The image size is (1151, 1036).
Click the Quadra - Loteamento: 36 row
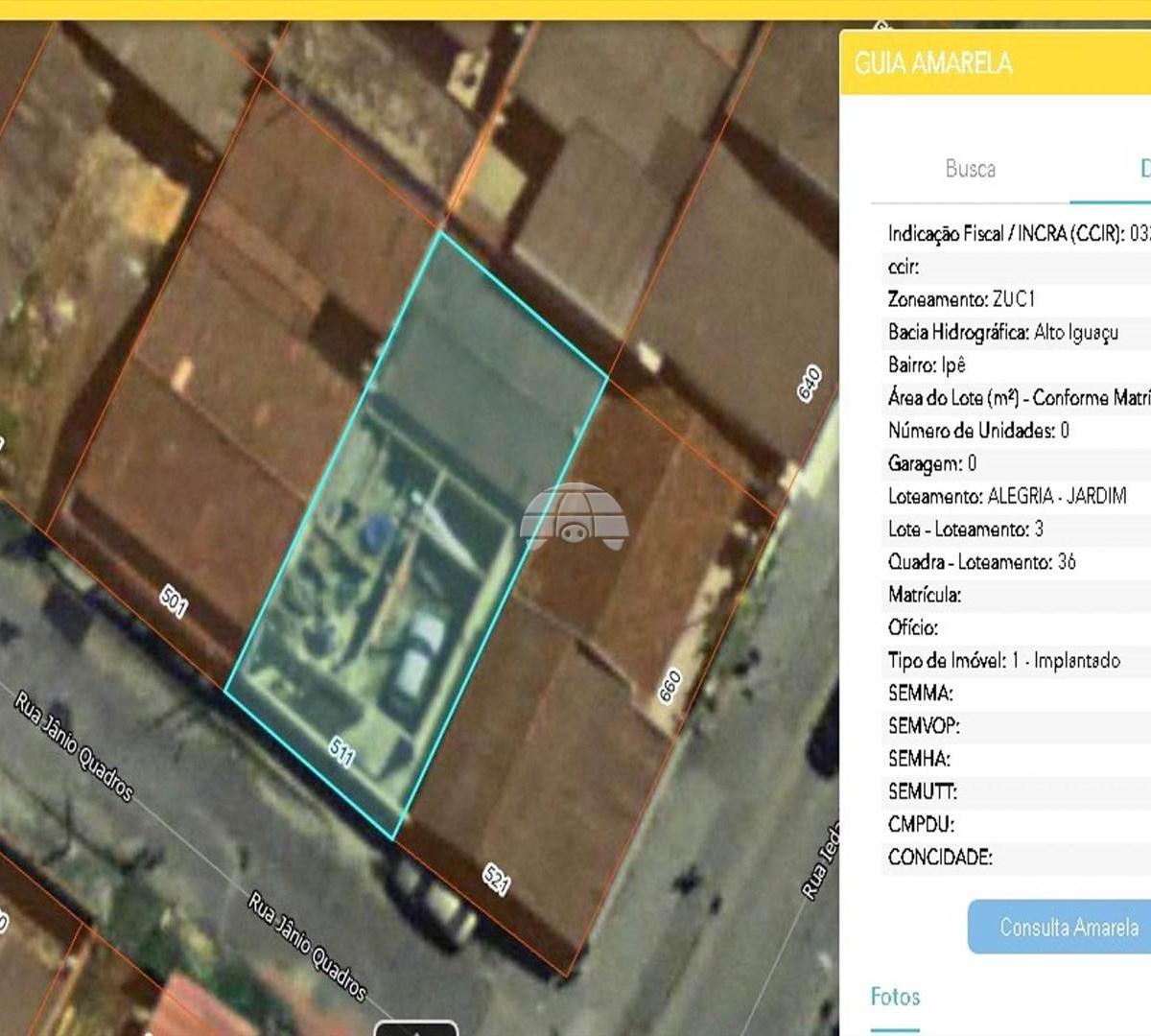pyautogui.click(x=1016, y=561)
